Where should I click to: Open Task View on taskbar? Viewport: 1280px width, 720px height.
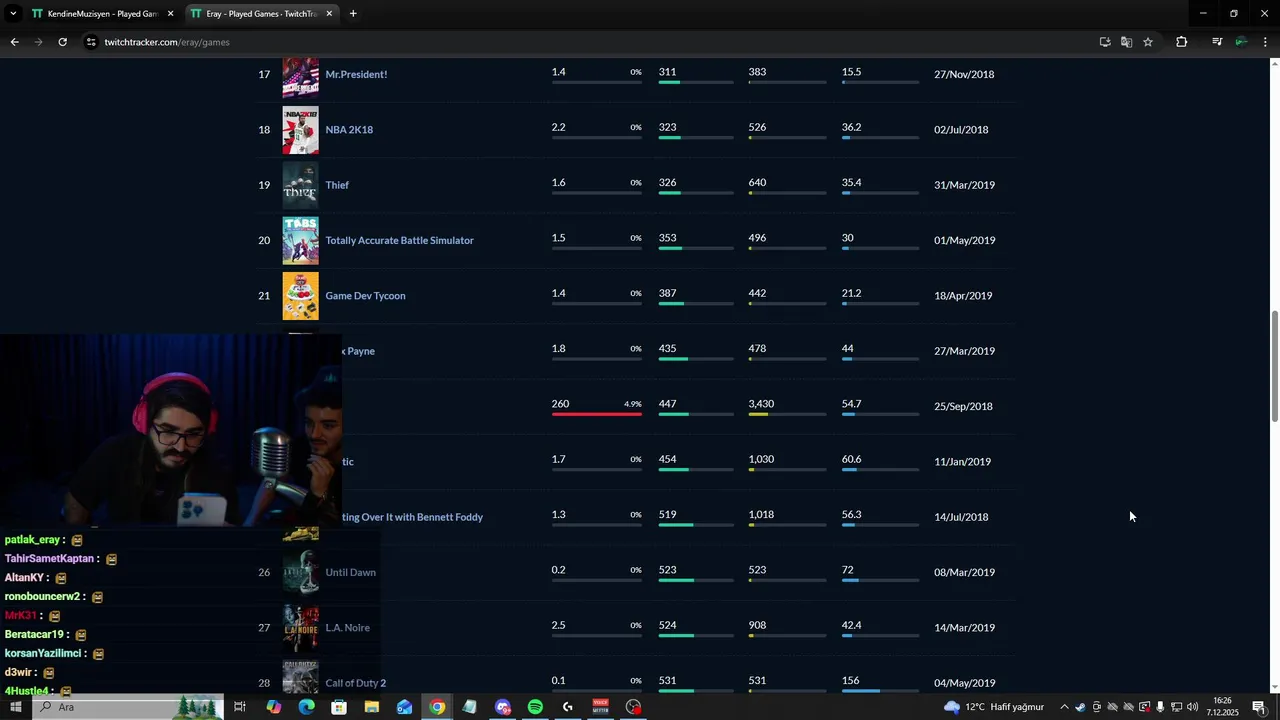tap(240, 707)
